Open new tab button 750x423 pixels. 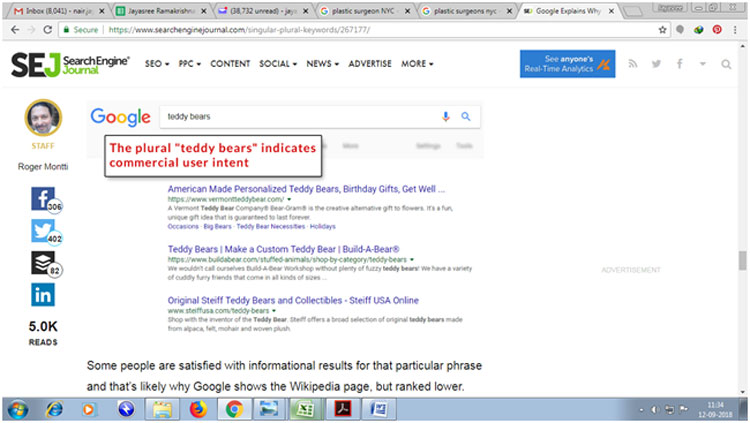coord(633,11)
